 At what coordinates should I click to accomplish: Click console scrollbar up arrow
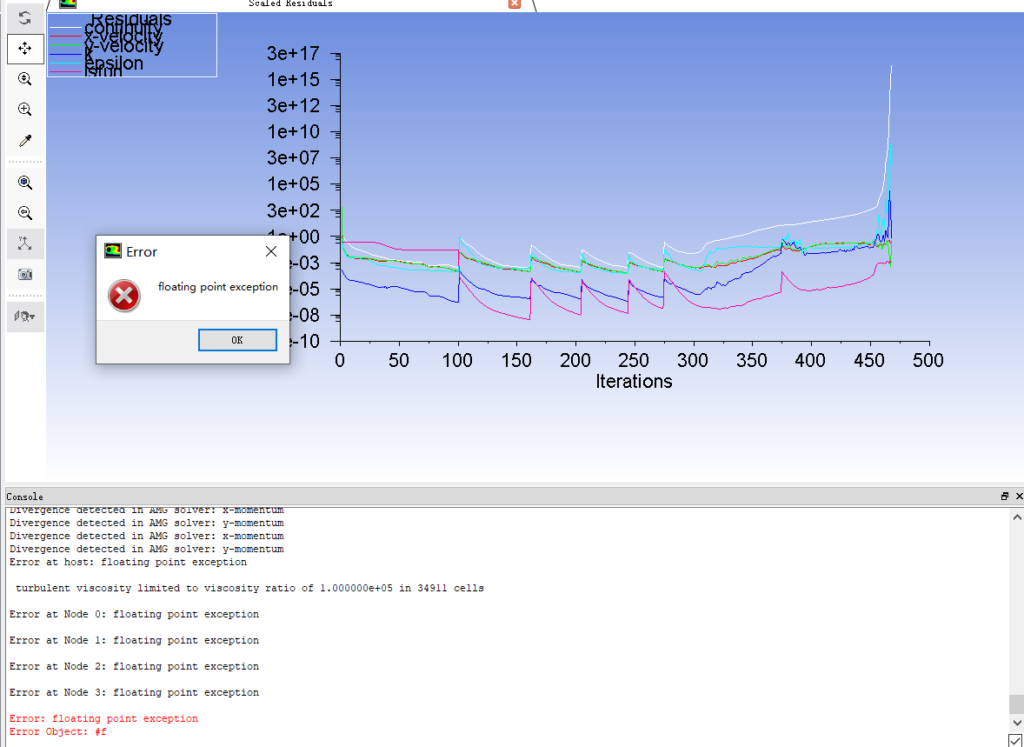click(x=1016, y=517)
